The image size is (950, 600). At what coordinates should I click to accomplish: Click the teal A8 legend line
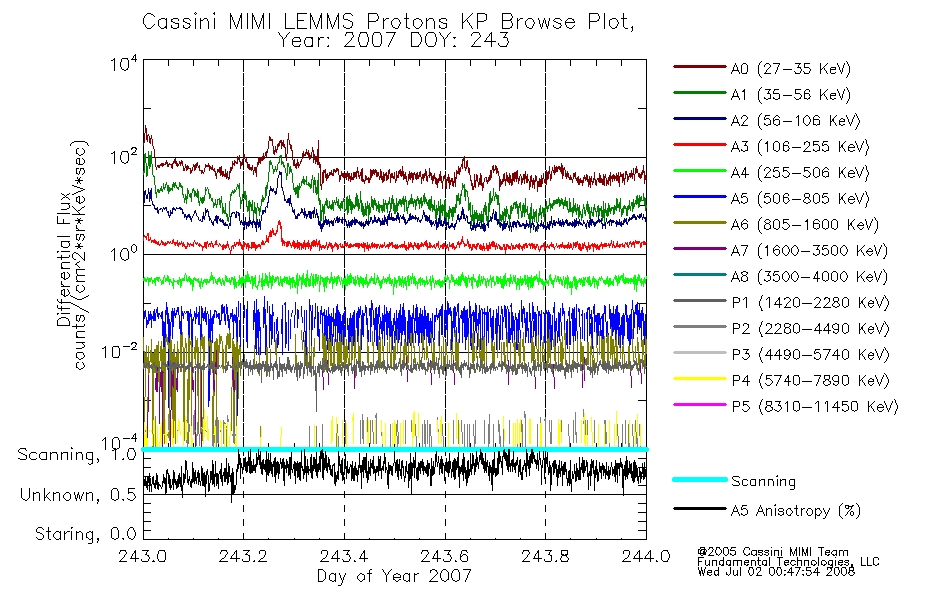pos(700,275)
